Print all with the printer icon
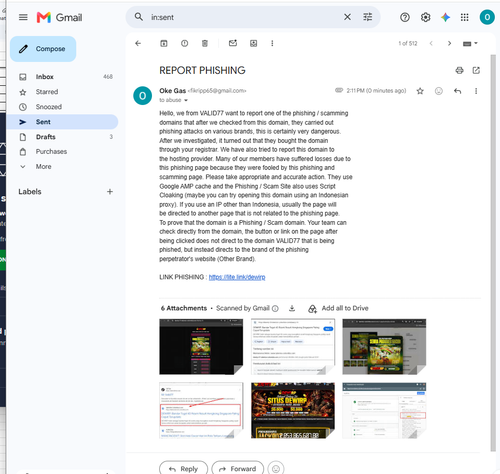500x474 pixels. (459, 70)
